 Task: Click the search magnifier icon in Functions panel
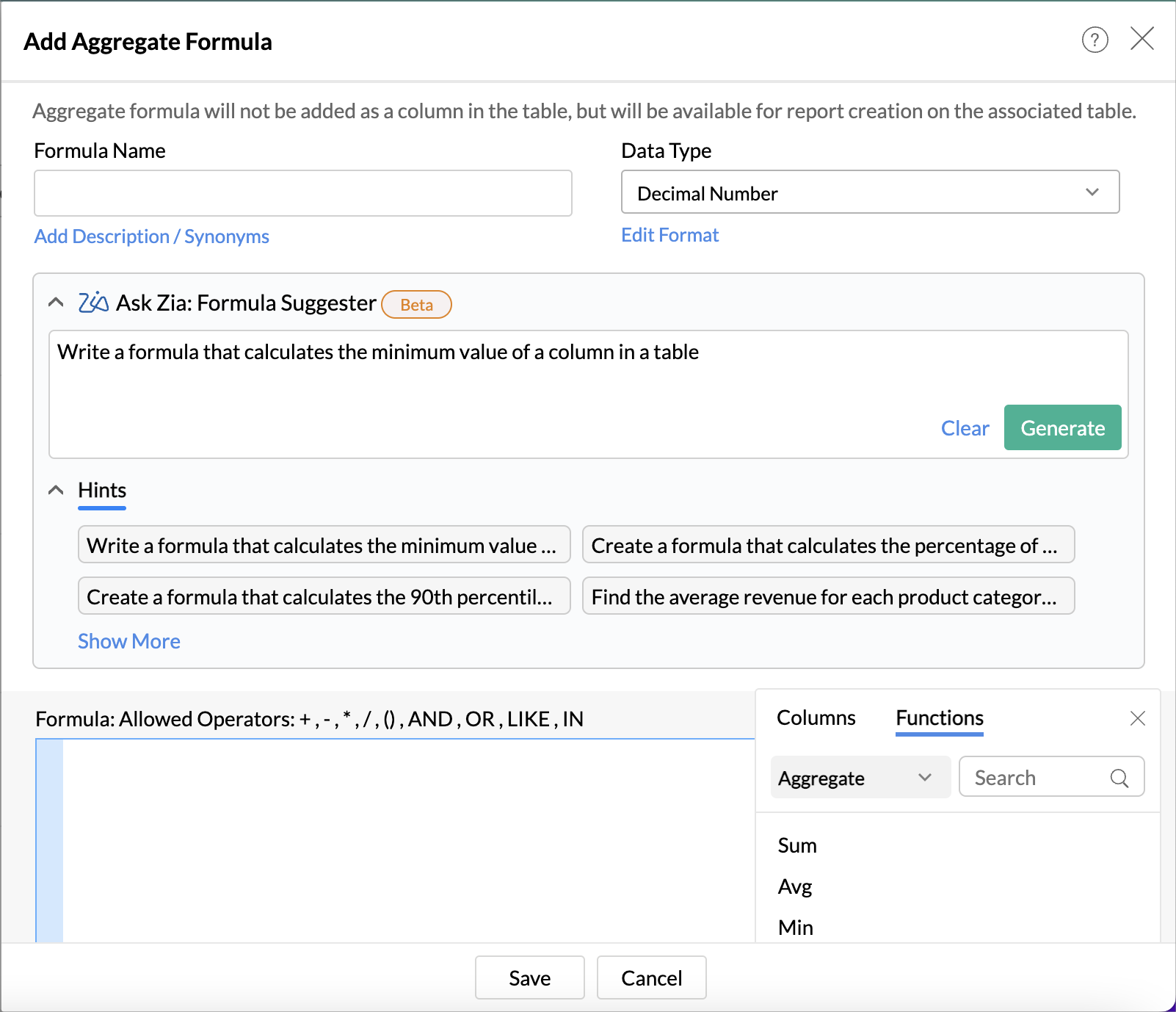tap(1119, 777)
